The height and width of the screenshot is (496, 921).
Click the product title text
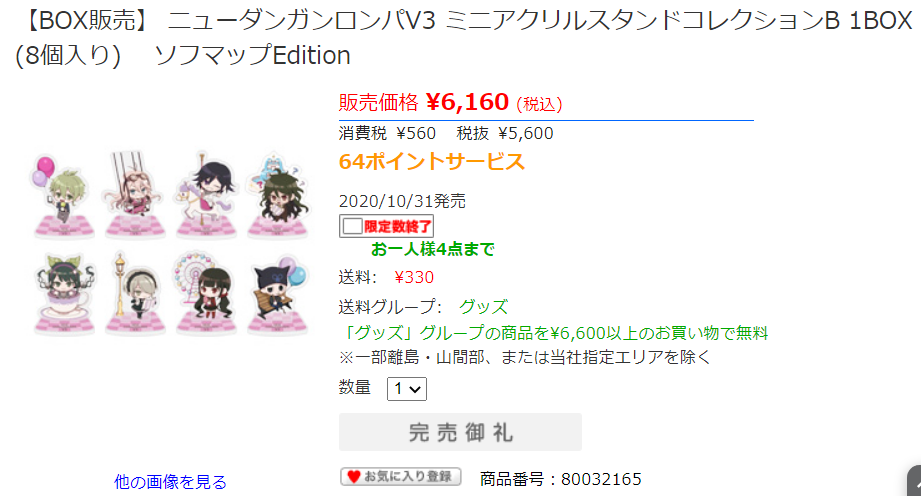(463, 38)
